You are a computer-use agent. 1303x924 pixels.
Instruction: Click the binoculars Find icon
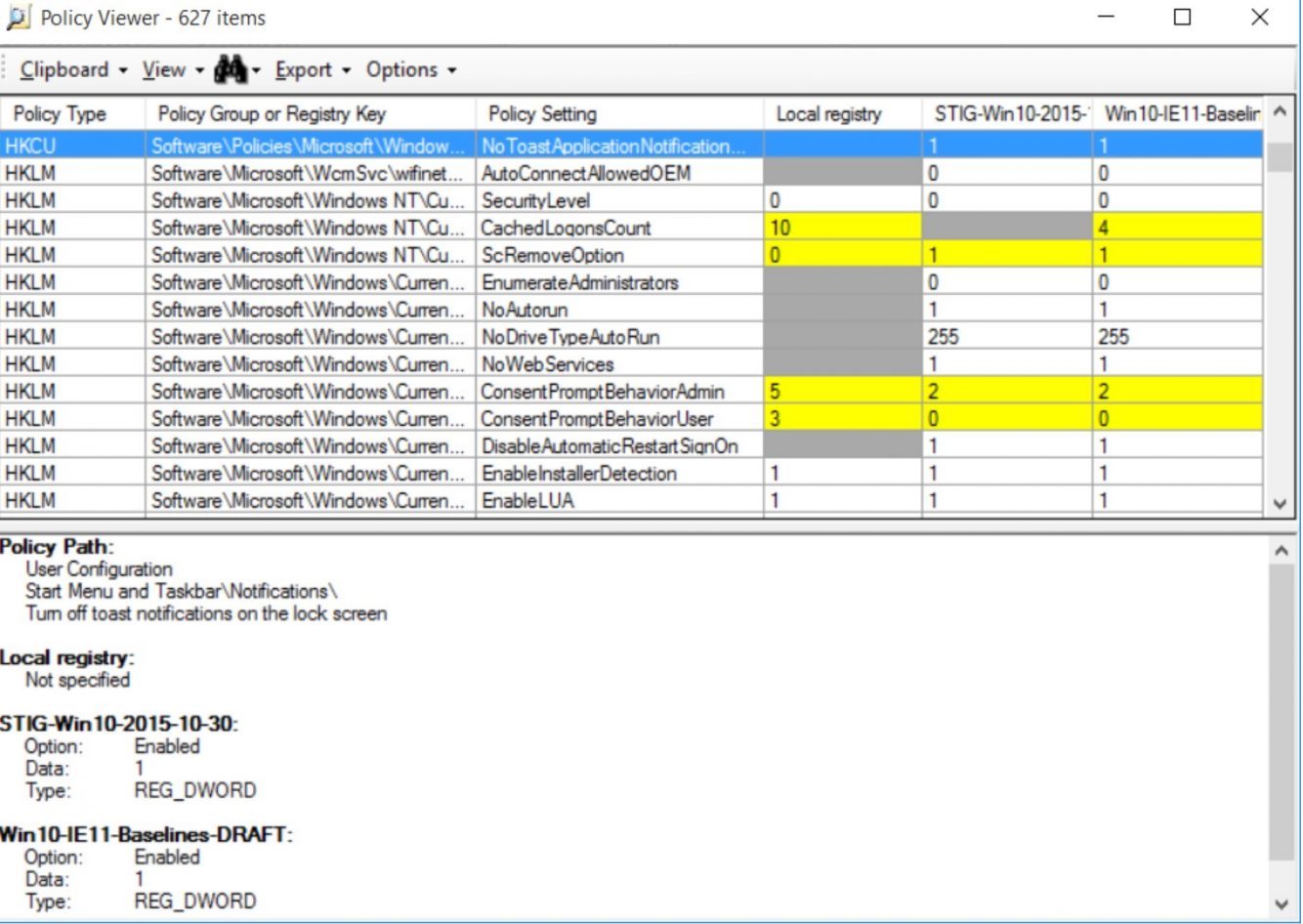[x=231, y=69]
